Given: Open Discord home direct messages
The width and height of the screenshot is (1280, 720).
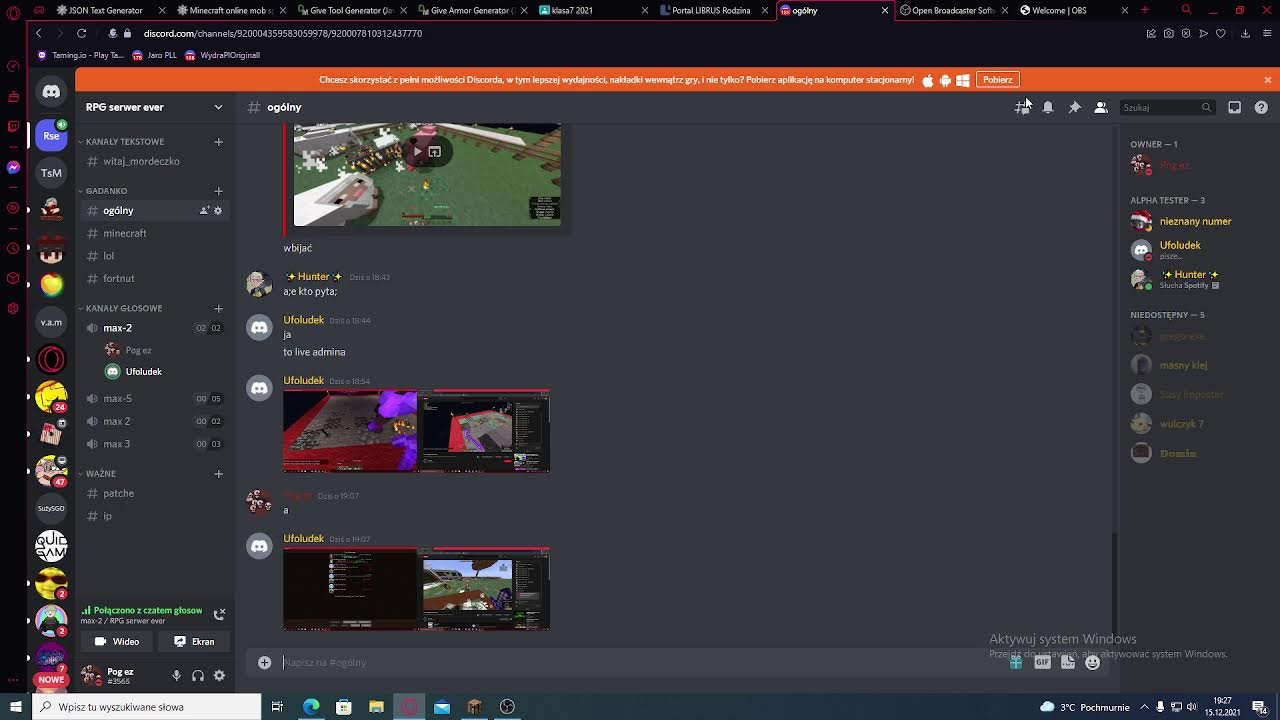Looking at the screenshot, I should [51, 91].
